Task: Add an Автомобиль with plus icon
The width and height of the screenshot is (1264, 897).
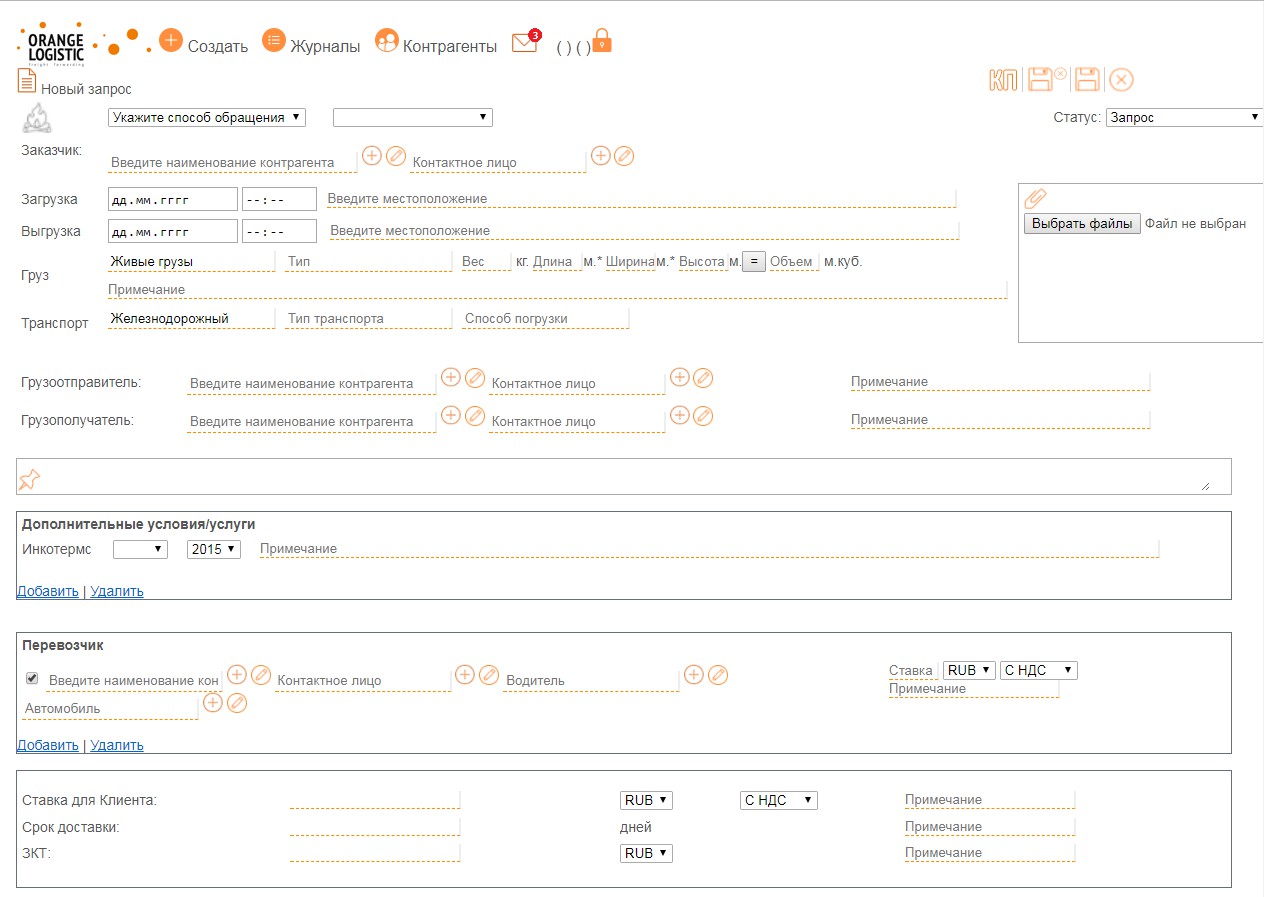Action: (213, 702)
